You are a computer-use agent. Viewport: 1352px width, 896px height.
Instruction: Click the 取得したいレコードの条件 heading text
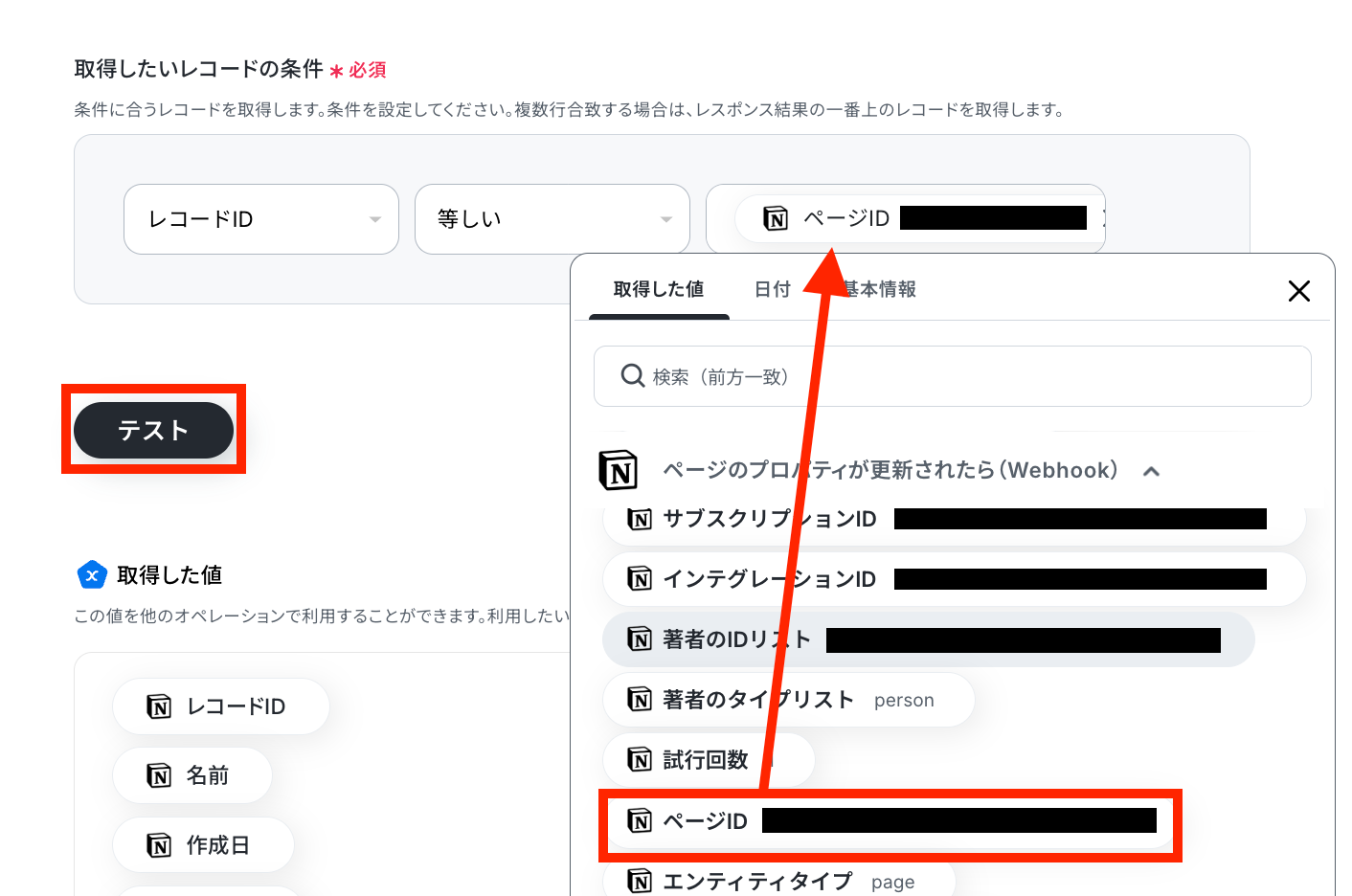click(199, 69)
